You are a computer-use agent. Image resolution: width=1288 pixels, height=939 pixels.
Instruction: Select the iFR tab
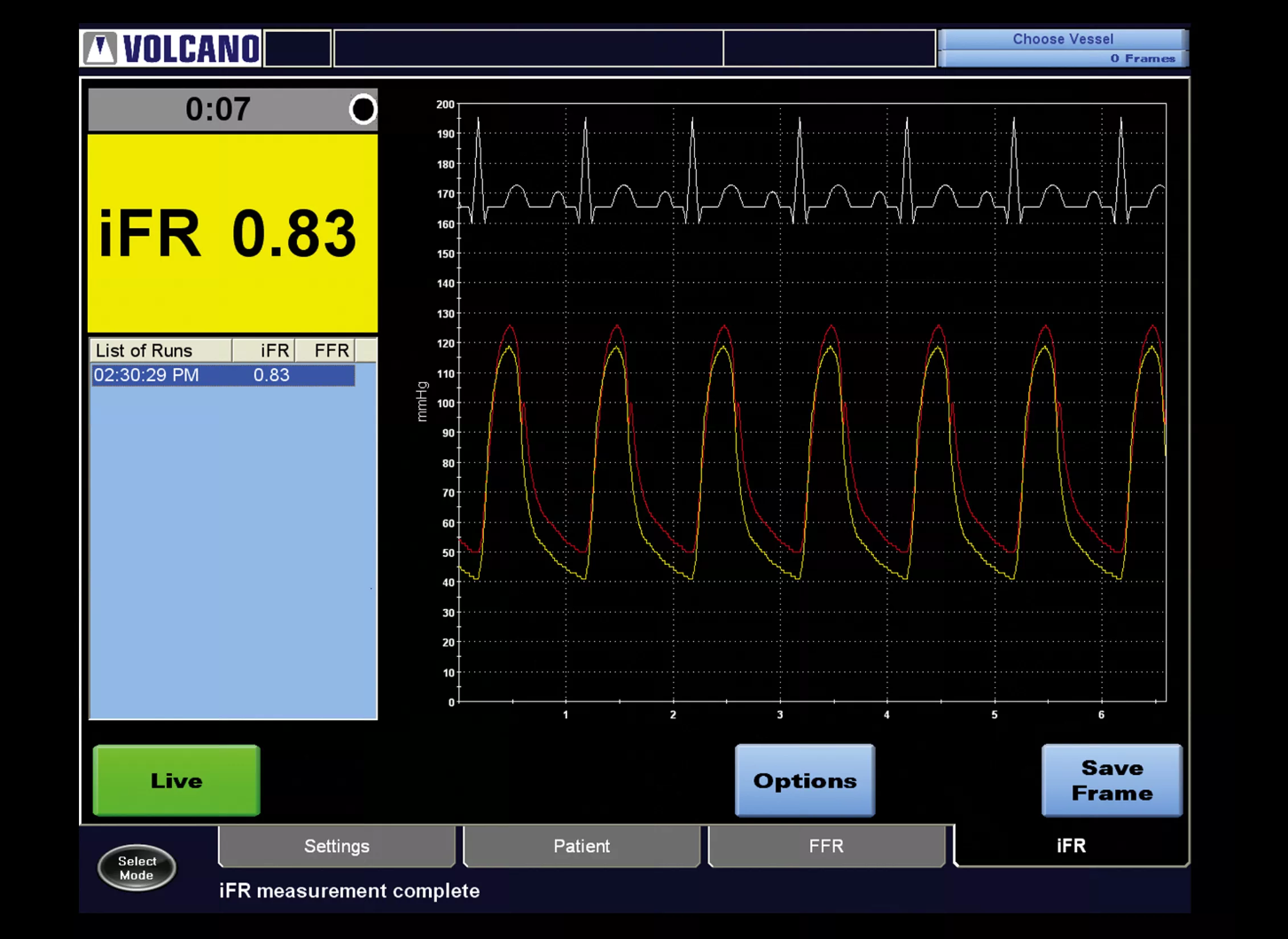pyautogui.click(x=1071, y=846)
